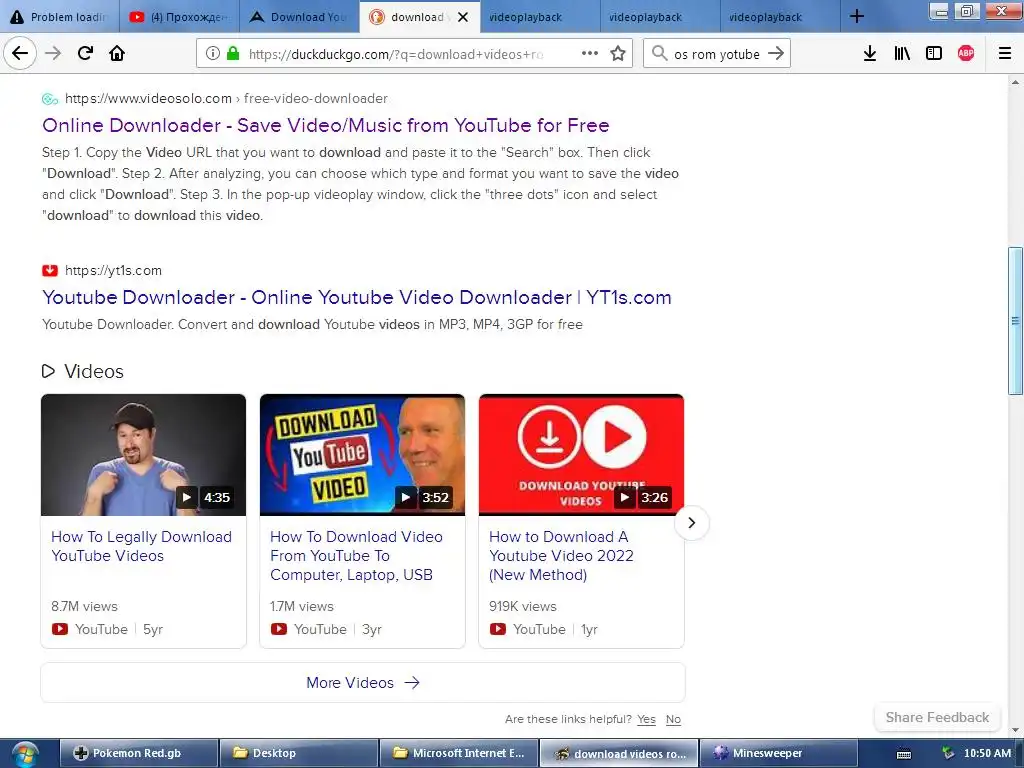Switch to the third videoplayback tab
Screen dimensions: 1024x768
(780, 17)
